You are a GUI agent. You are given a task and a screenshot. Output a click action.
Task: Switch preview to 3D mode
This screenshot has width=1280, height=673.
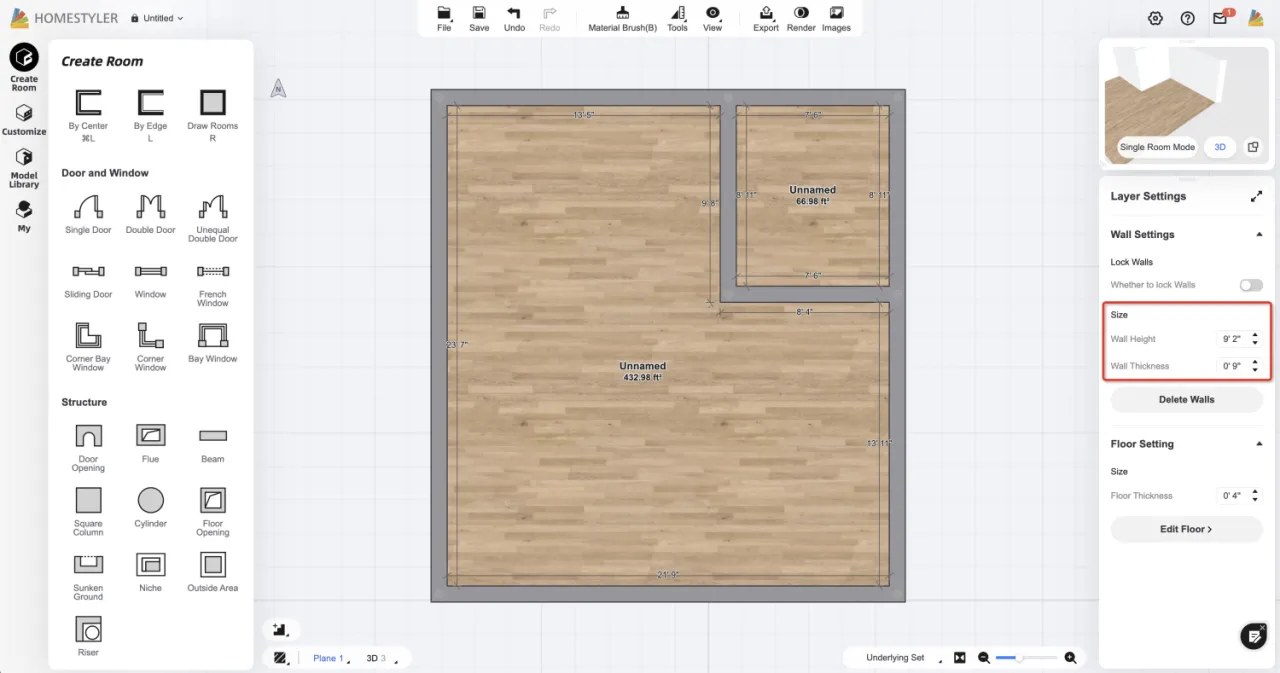[1219, 147]
